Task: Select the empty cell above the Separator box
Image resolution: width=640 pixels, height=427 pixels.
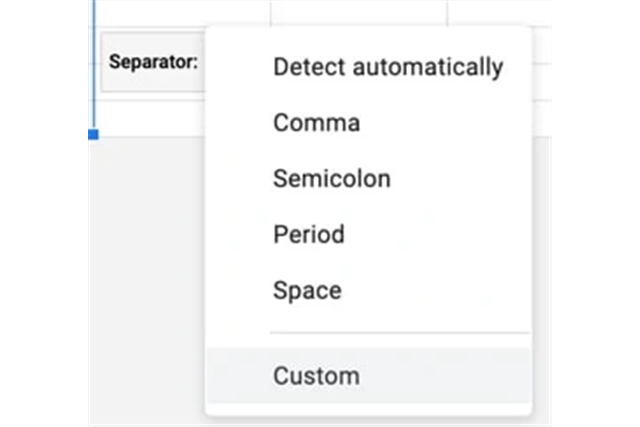Action: pos(180,12)
